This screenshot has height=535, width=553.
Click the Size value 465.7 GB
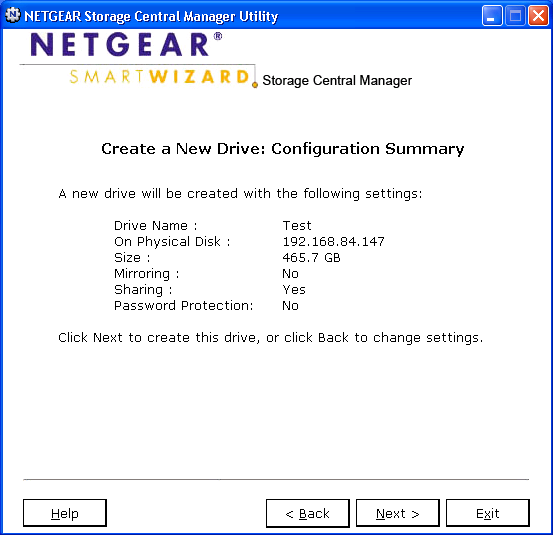tap(311, 257)
